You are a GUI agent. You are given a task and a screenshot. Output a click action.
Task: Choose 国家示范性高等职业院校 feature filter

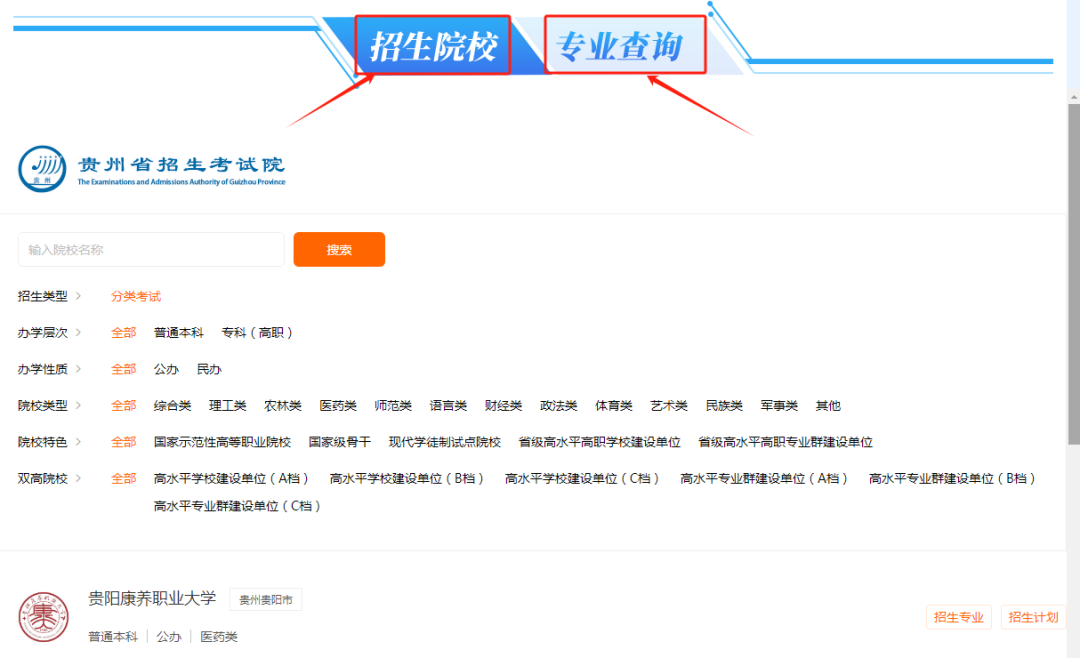point(222,442)
